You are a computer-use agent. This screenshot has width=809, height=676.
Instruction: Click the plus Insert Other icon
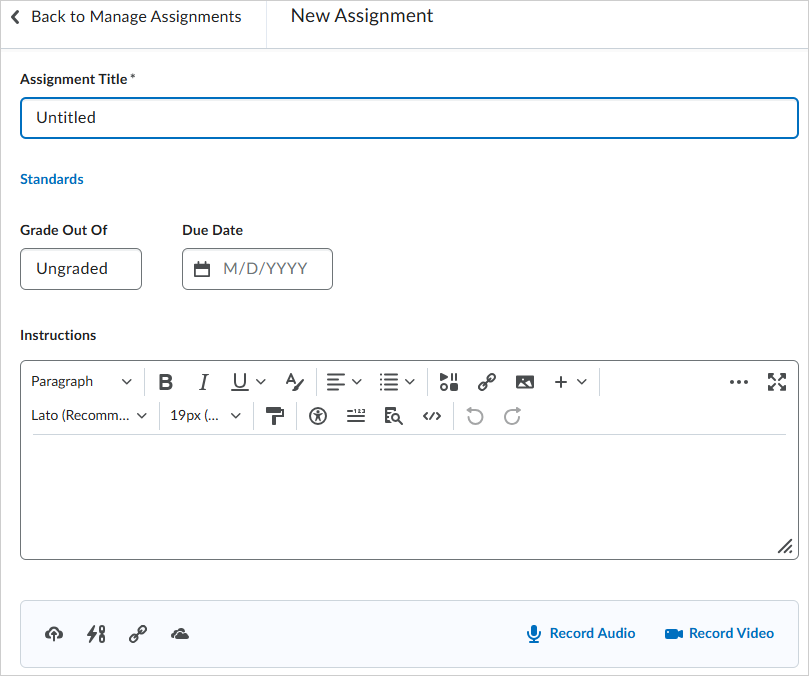point(561,382)
